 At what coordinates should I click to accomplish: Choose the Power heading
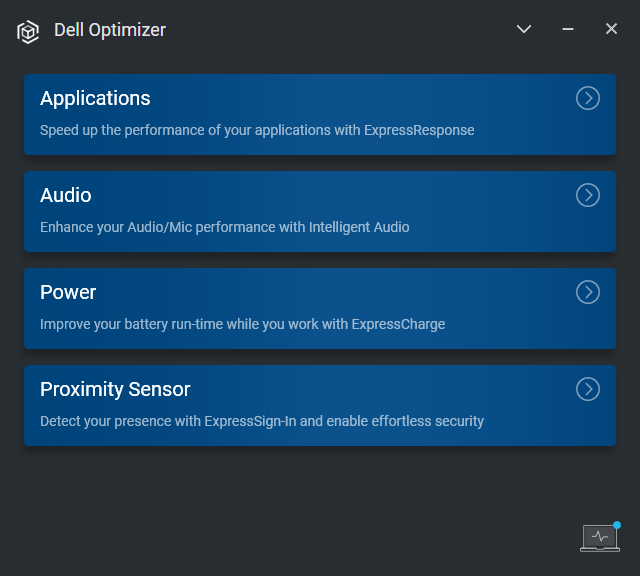[68, 292]
